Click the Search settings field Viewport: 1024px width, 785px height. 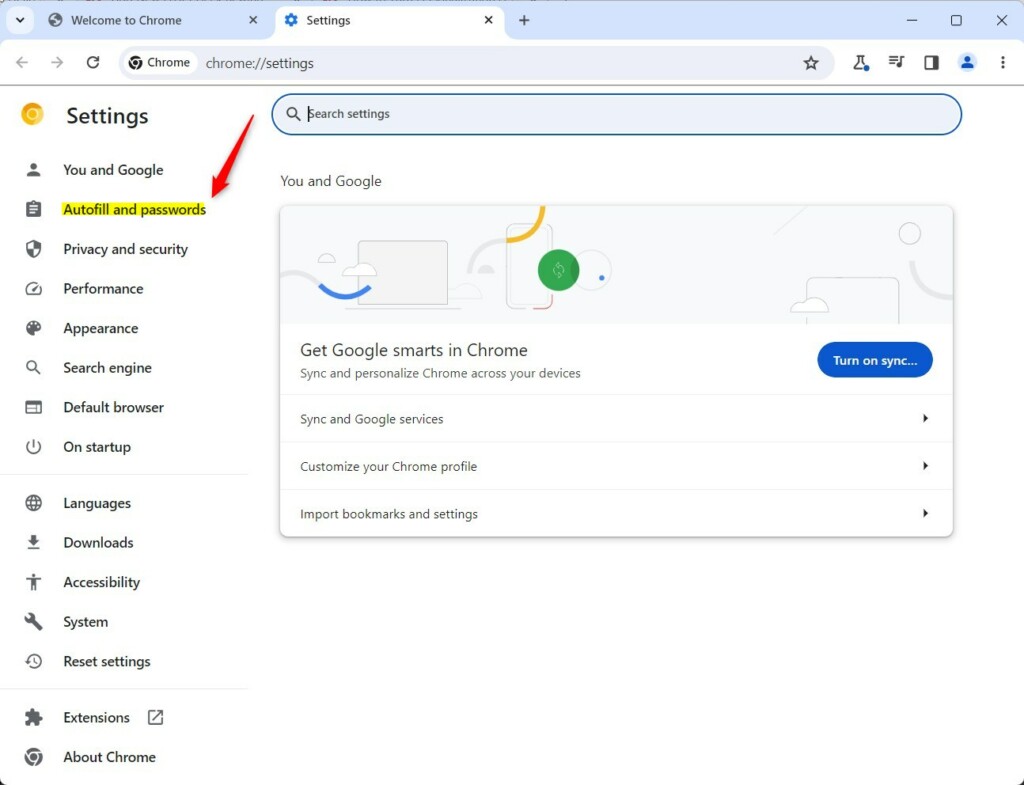(x=615, y=113)
